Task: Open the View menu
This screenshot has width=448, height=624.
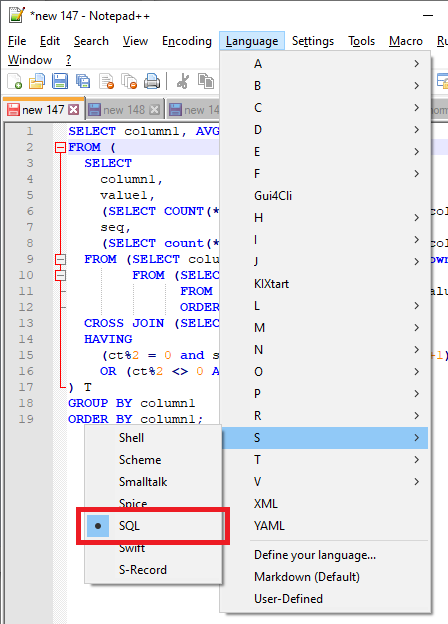Action: [135, 41]
